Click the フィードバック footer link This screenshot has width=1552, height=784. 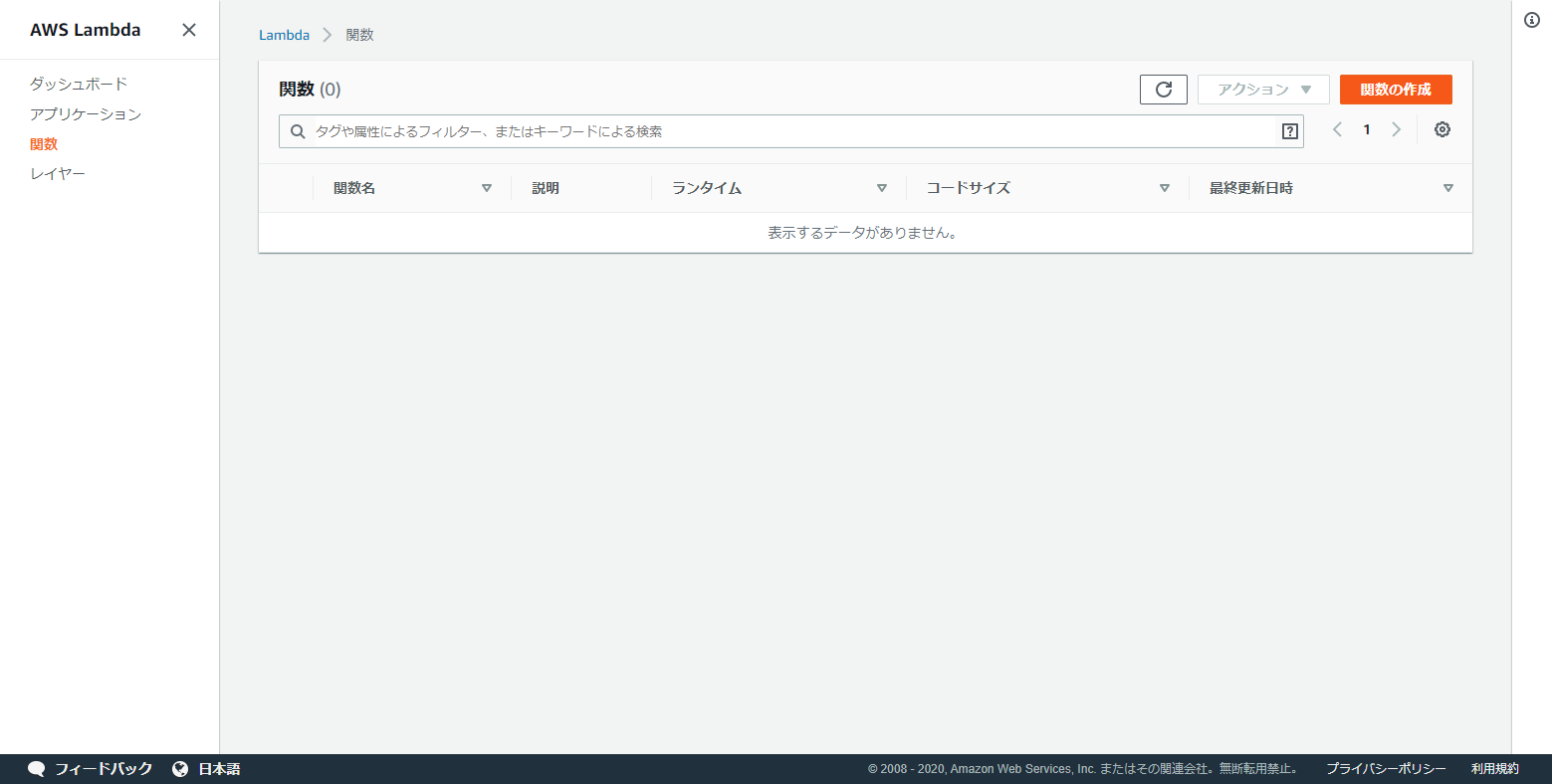(x=104, y=769)
